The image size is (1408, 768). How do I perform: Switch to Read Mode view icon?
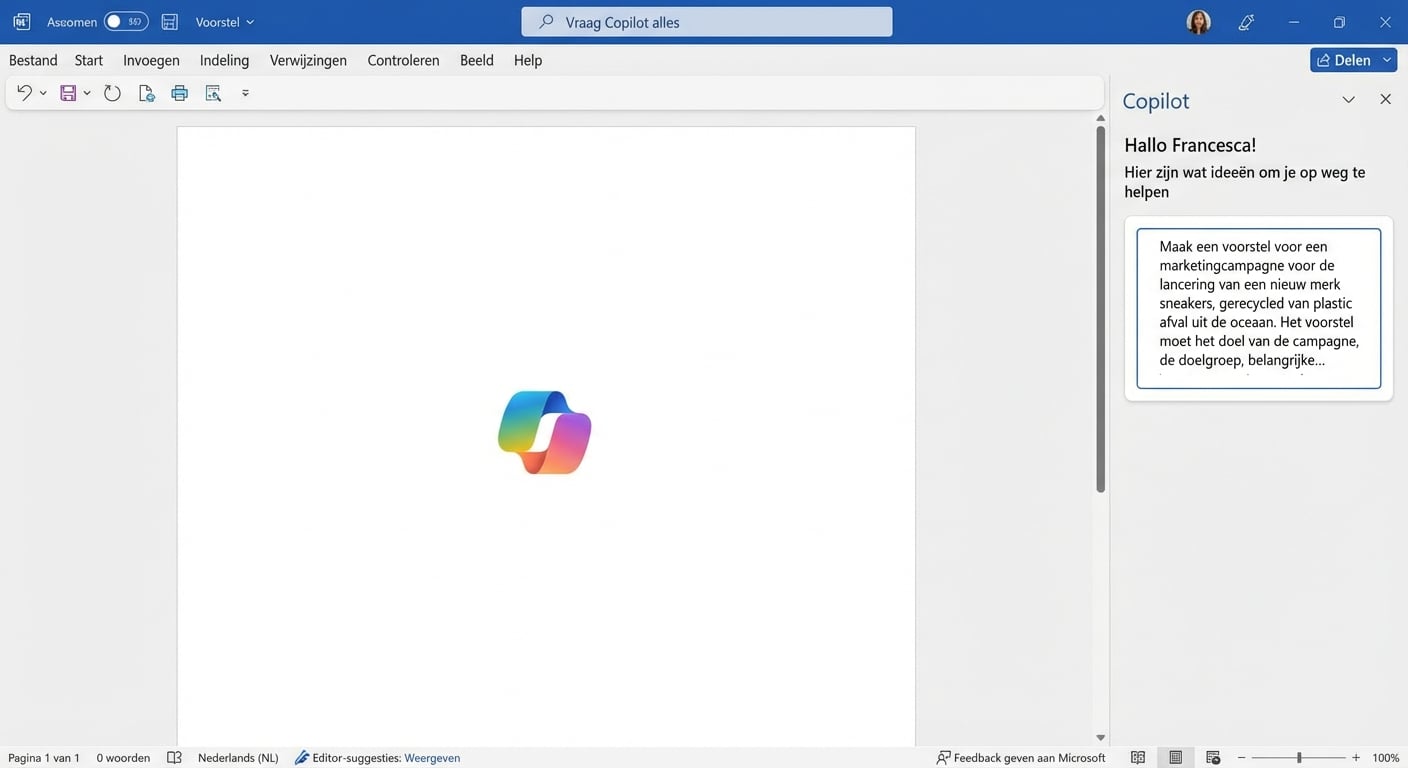click(1138, 758)
